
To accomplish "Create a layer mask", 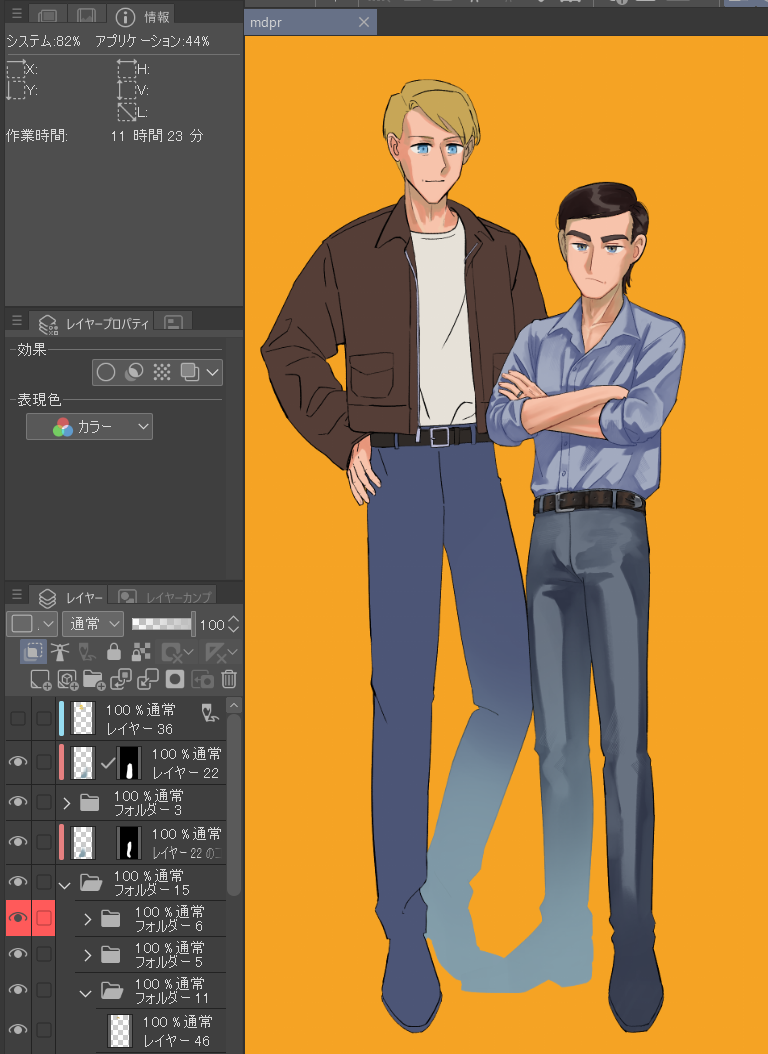I will click(175, 680).
